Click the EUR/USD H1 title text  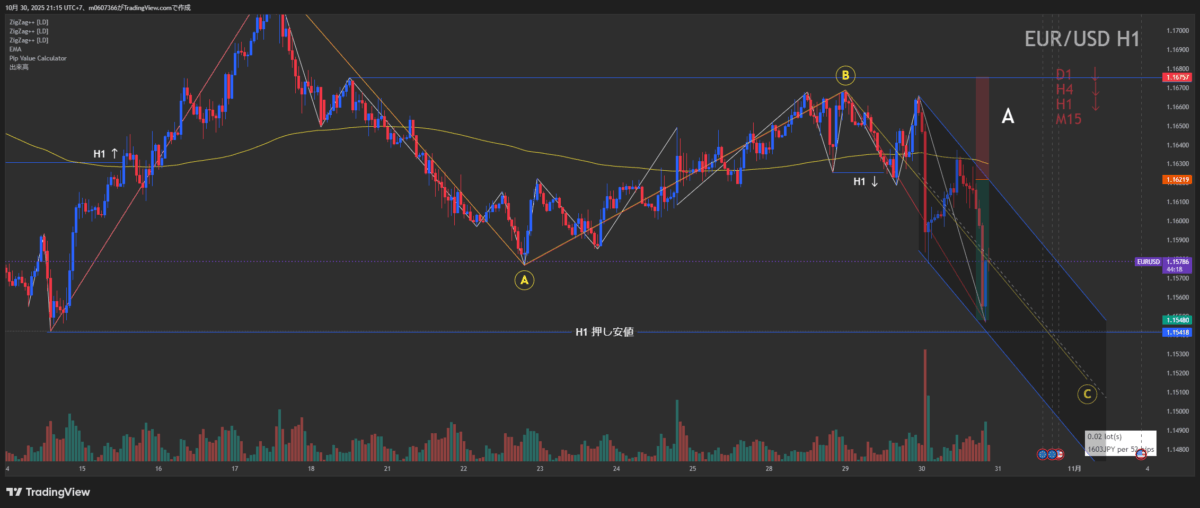pyautogui.click(x=1081, y=40)
